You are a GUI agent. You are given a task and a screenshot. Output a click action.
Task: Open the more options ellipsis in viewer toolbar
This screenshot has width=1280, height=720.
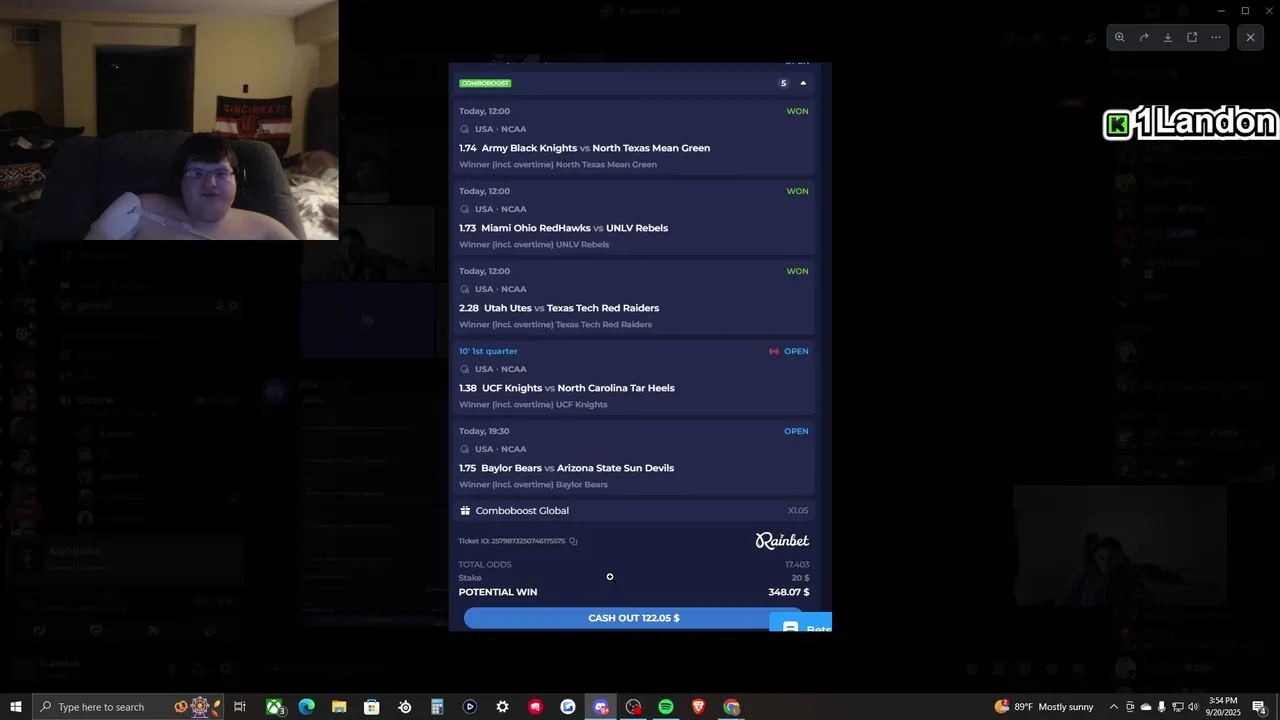pyautogui.click(x=1216, y=37)
